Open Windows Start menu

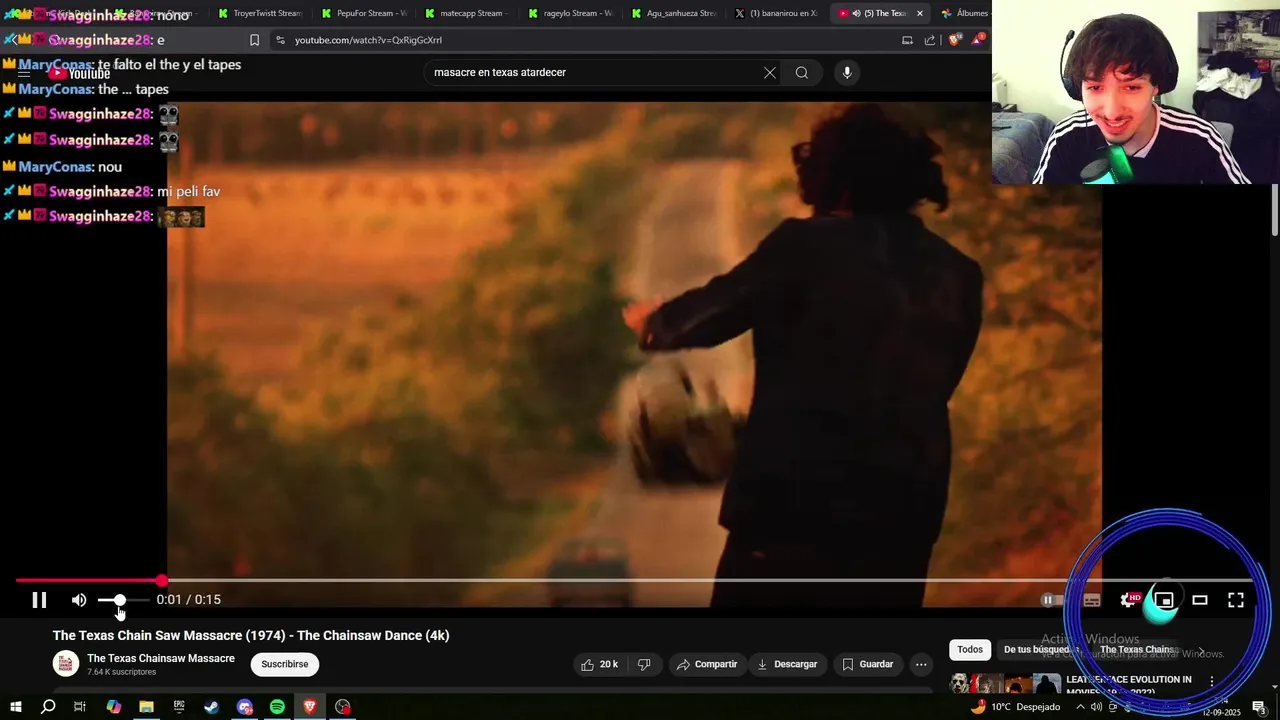pyautogui.click(x=16, y=707)
